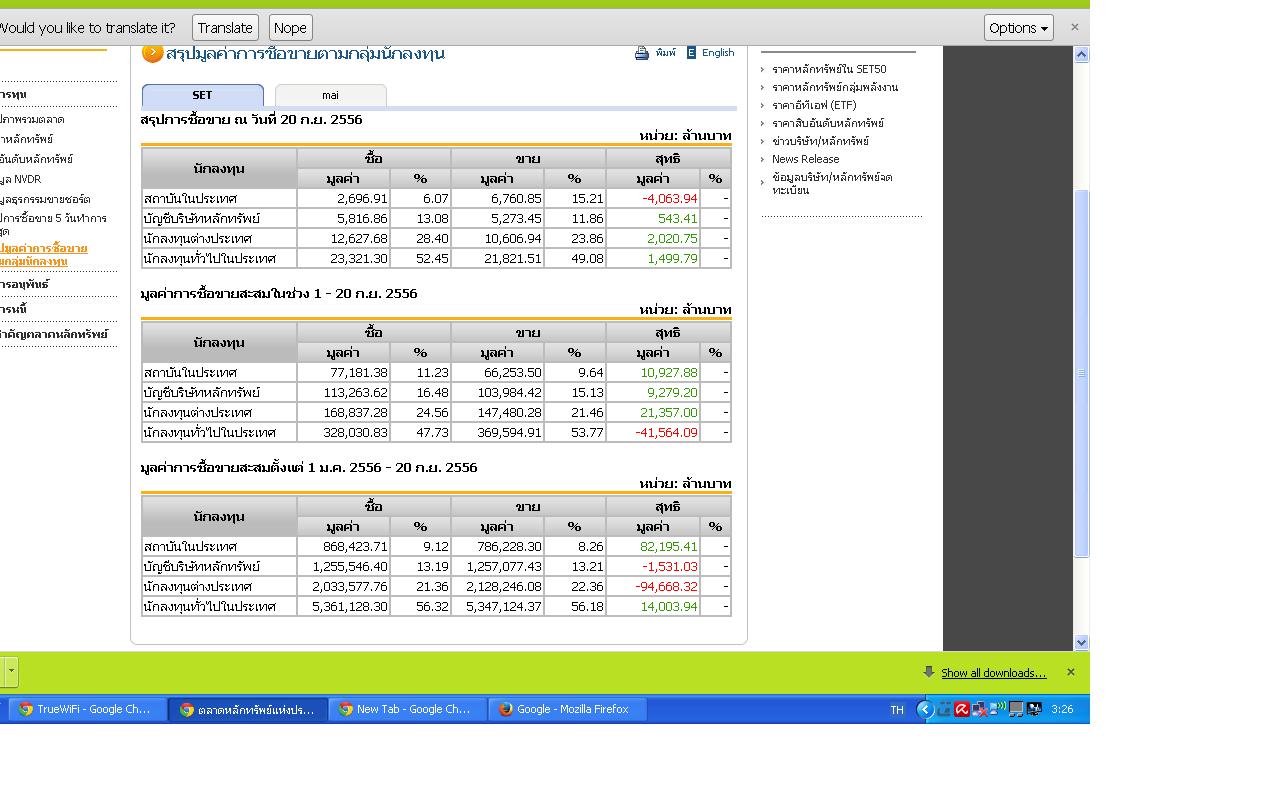Click the 82,195.41 net value cell
1280x800 pixels.
(x=653, y=547)
